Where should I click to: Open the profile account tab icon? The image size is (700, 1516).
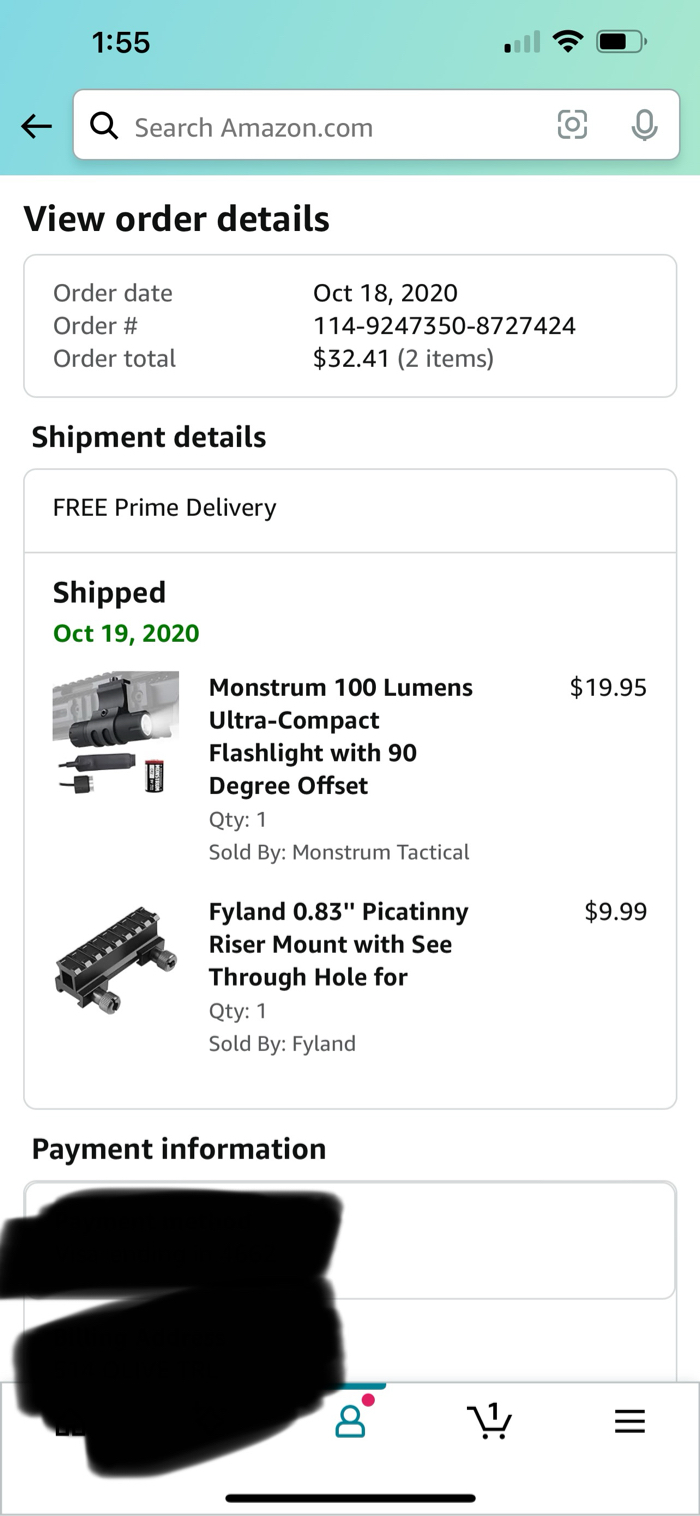pos(351,1421)
